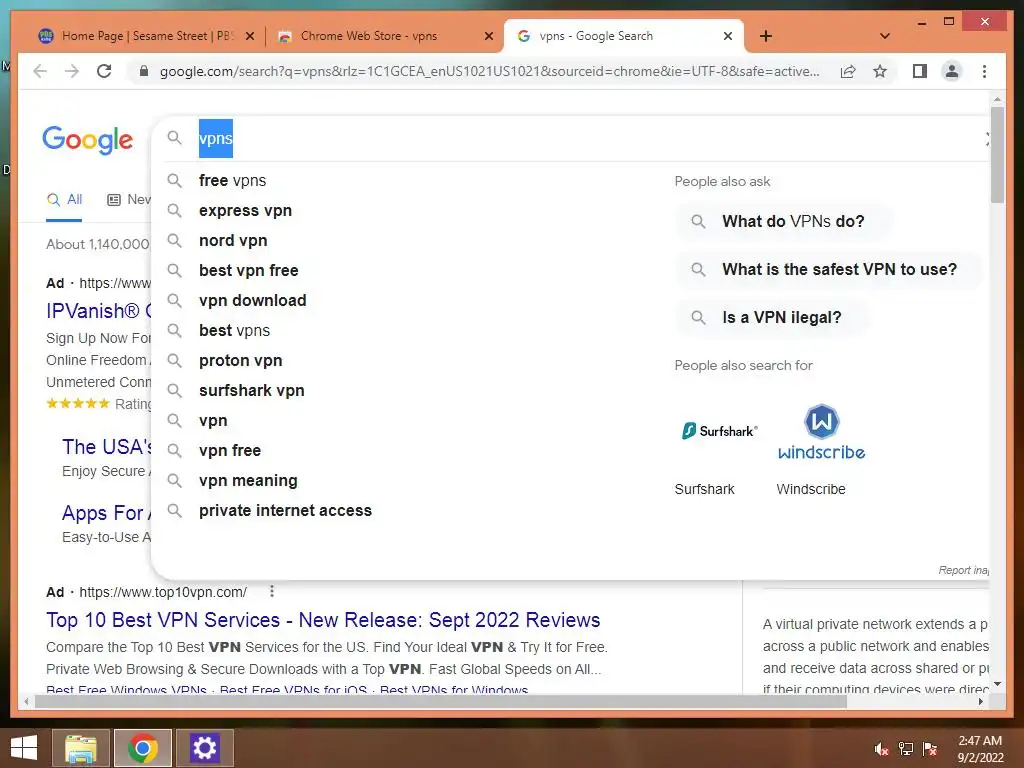This screenshot has height=768, width=1024.
Task: Click the magnifier icon beside 'free vpns'
Action: click(x=174, y=180)
